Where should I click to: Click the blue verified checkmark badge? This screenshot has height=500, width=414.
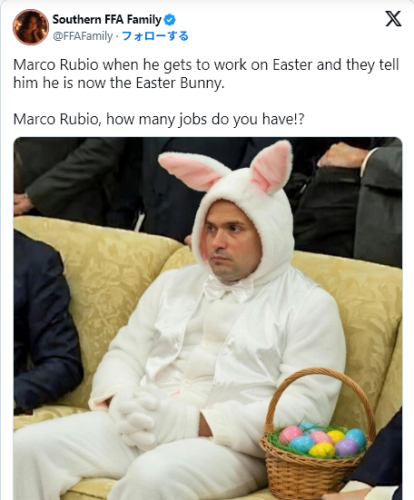[170, 20]
